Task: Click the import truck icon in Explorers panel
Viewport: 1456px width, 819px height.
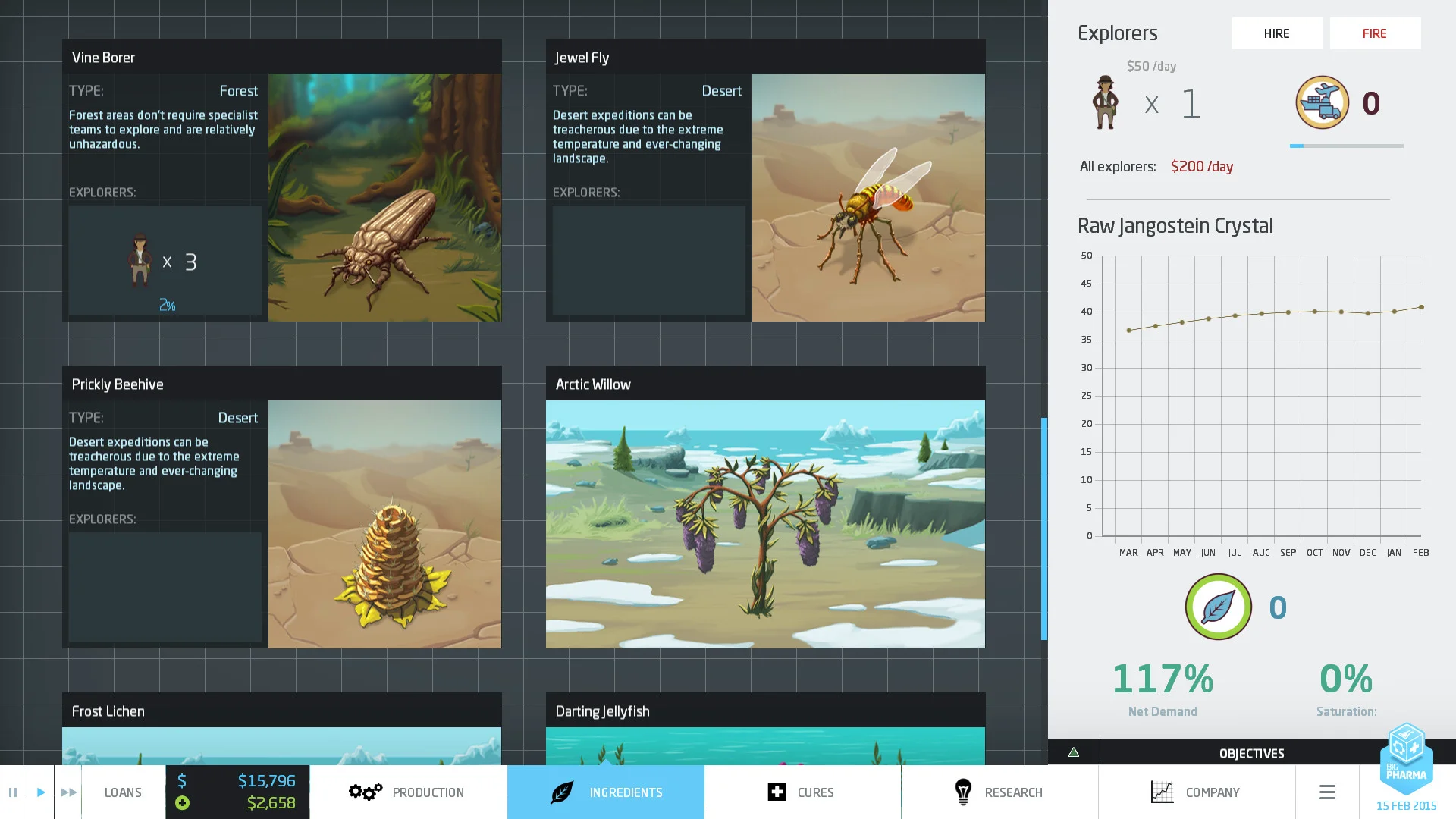Action: point(1321,102)
